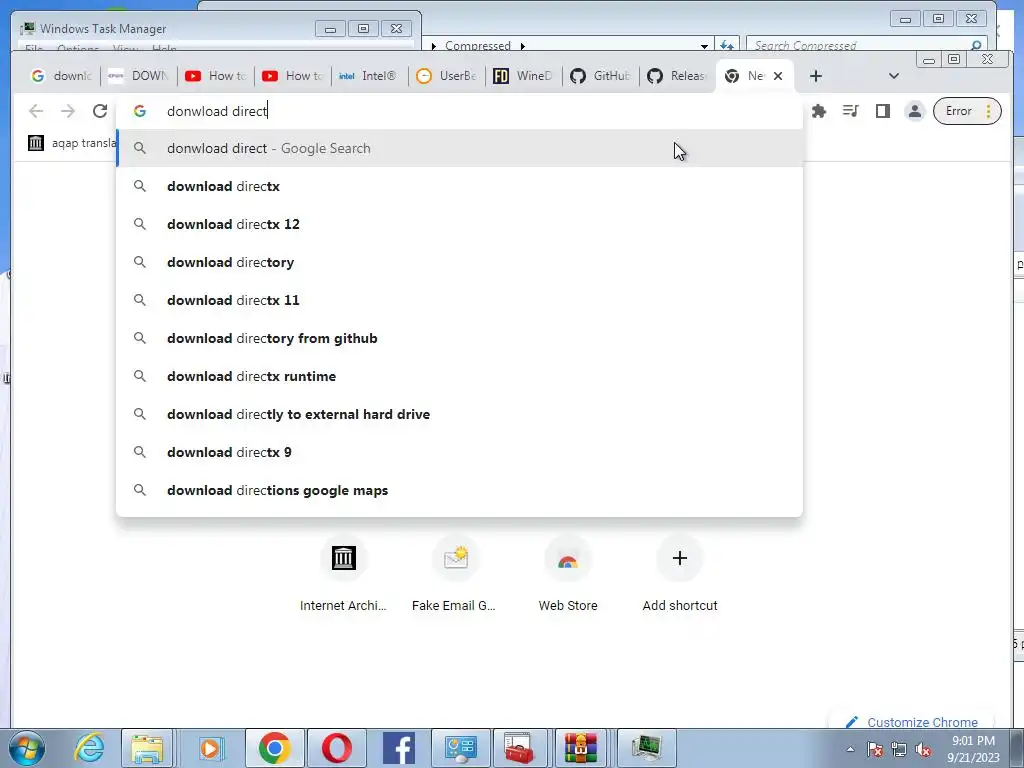Select 'download directx runtime' suggestion
Image resolution: width=1024 pixels, height=768 pixels.
pos(459,376)
